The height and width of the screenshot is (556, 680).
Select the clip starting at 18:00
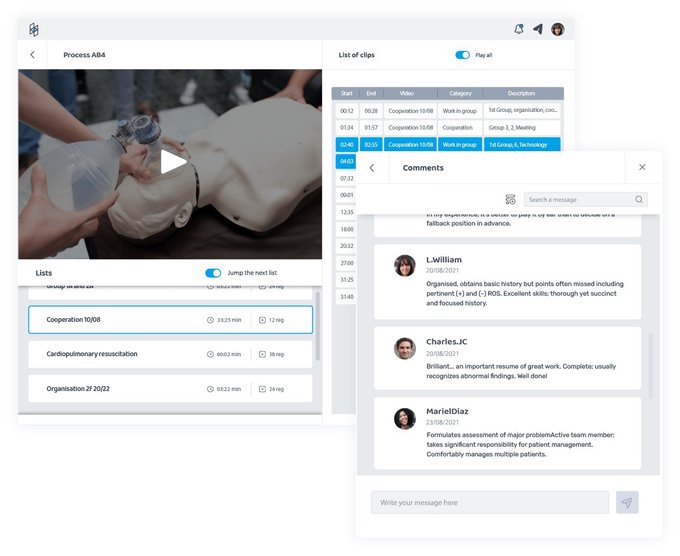346,229
